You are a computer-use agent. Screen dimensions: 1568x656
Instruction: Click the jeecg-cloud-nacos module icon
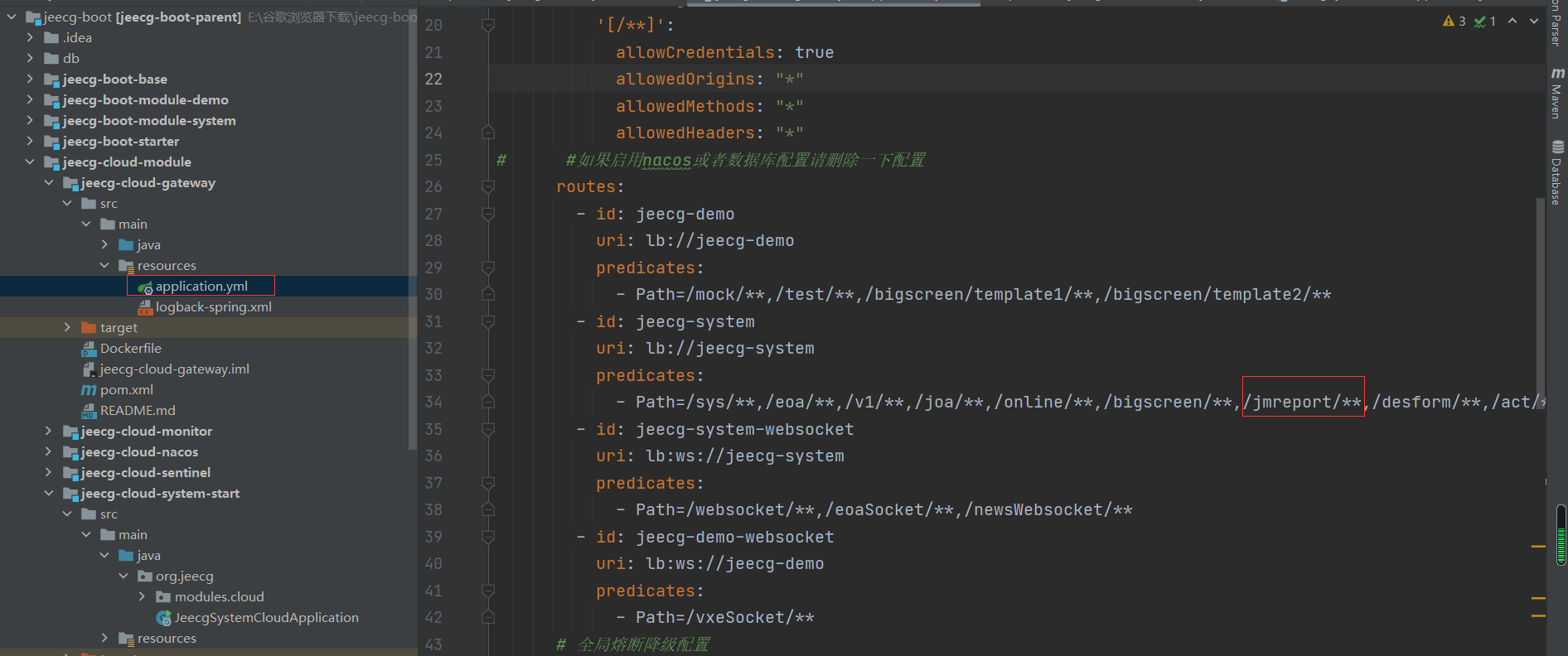click(71, 452)
